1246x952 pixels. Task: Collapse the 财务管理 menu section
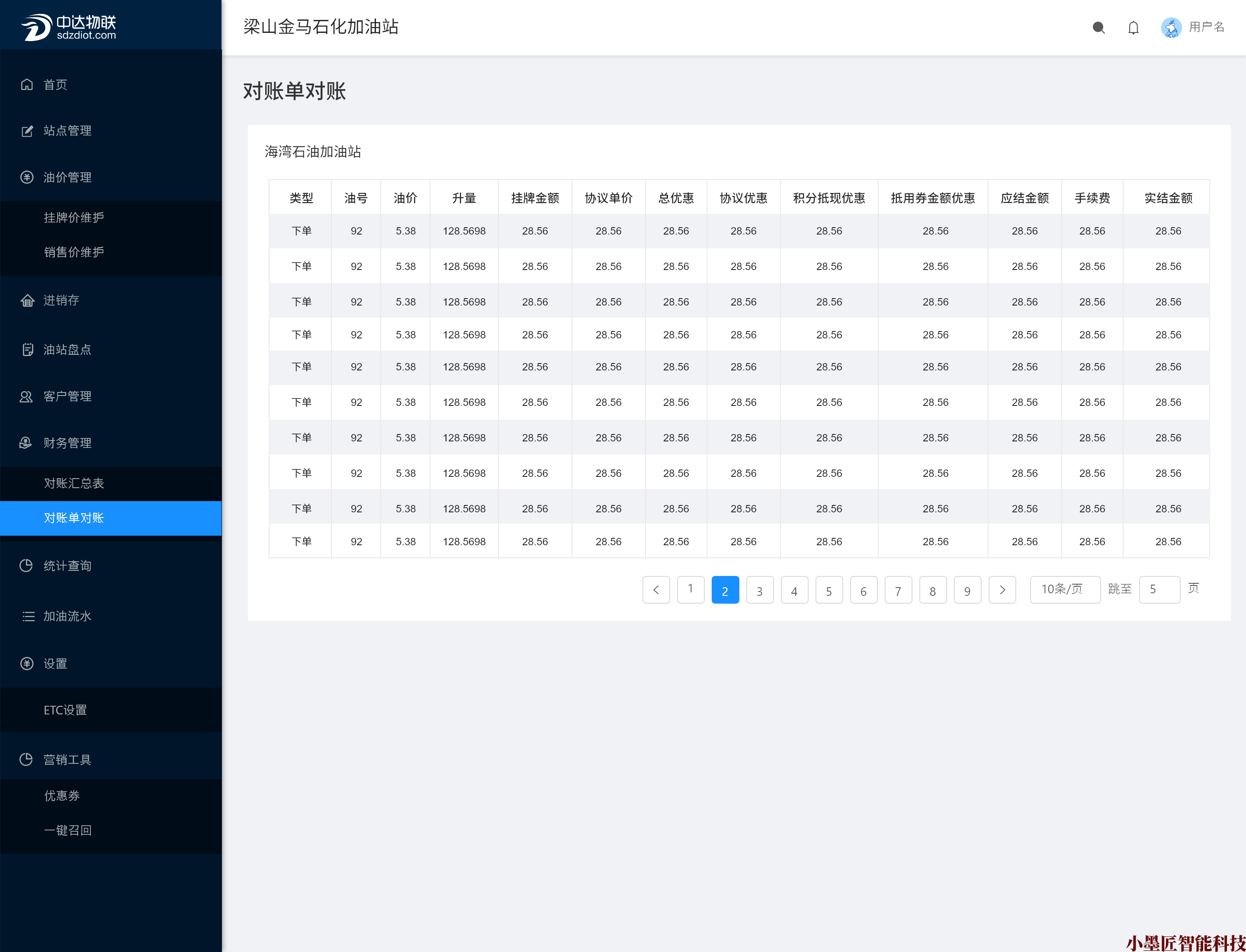[x=67, y=443]
